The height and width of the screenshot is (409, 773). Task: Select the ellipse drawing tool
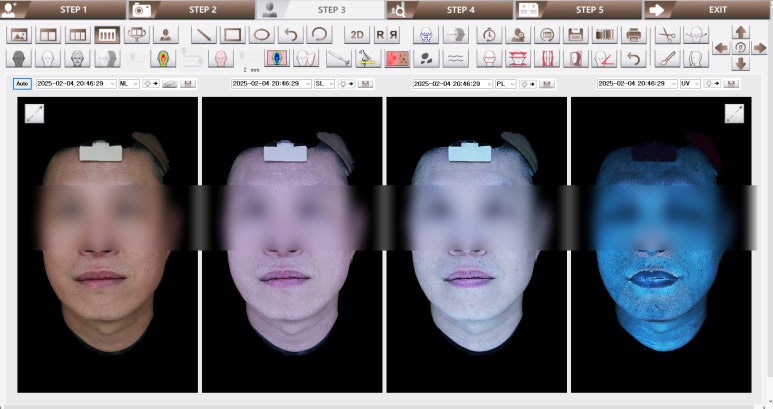[x=261, y=34]
